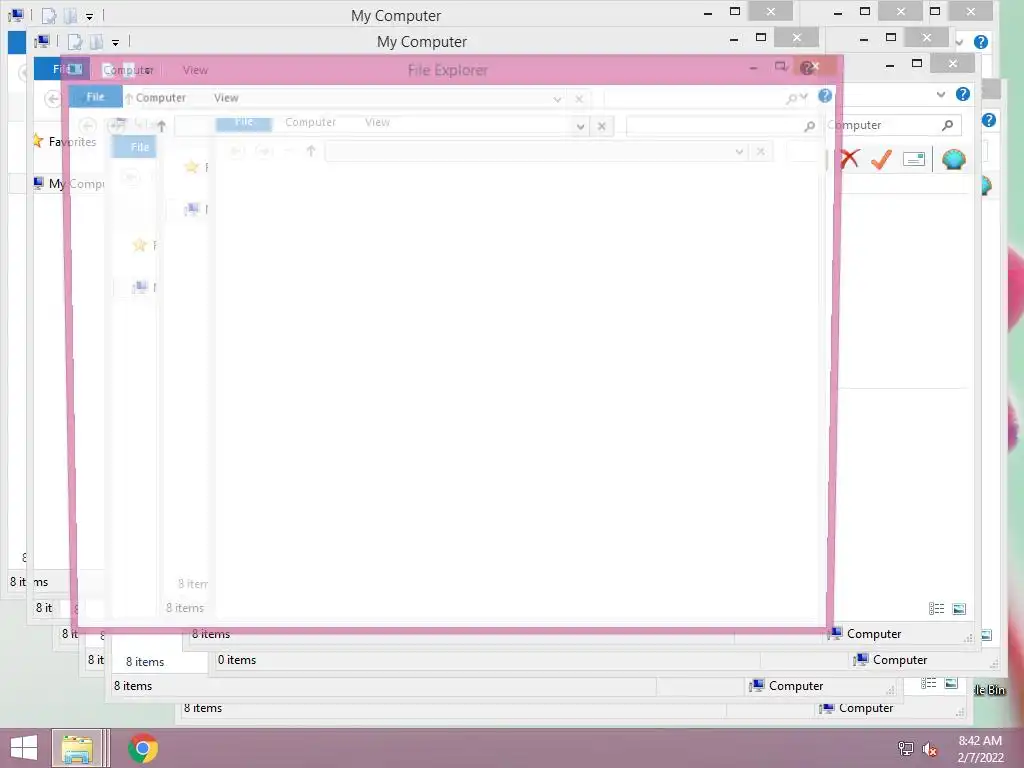Select My Computer in the navigation pane
This screenshot has height=768, width=1024.
(x=76, y=184)
